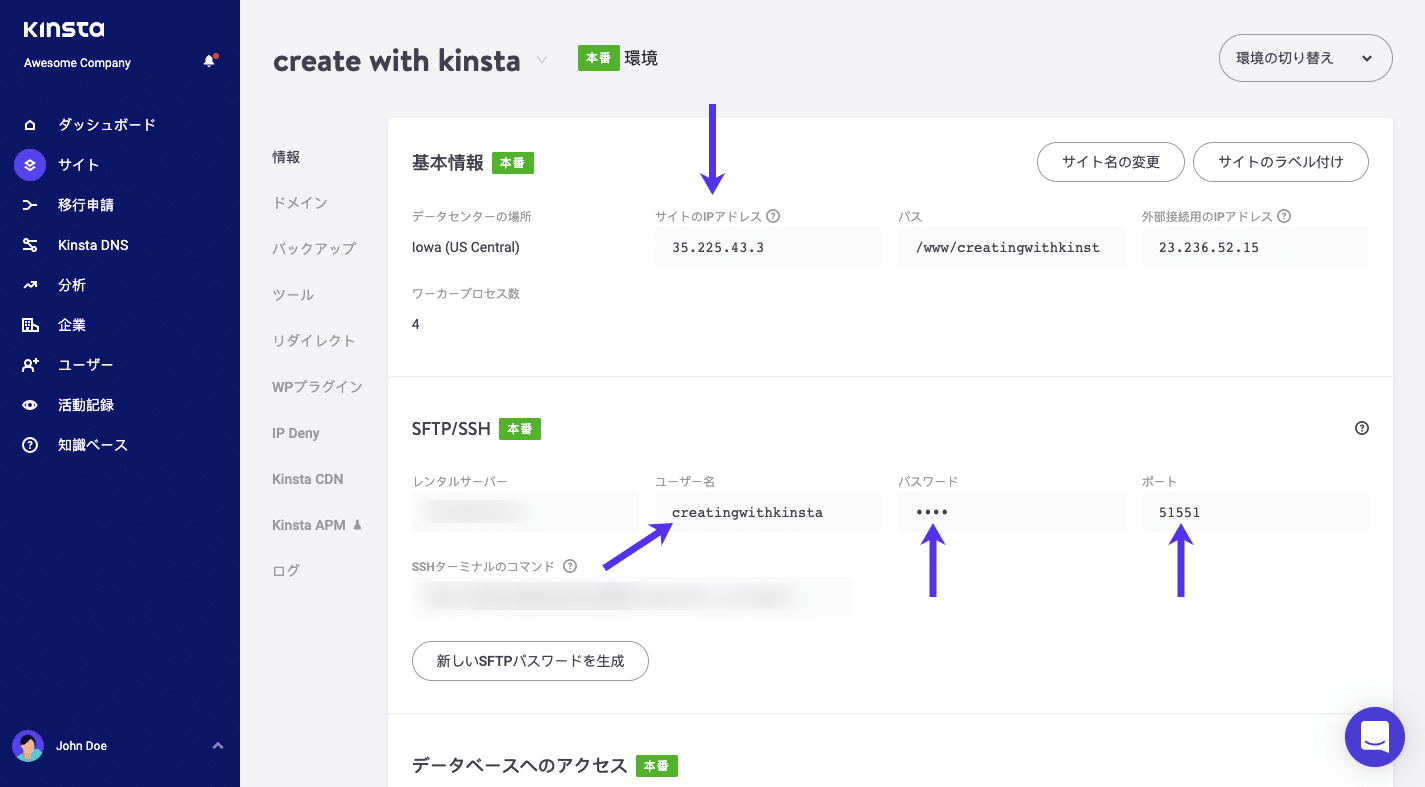Image resolution: width=1425 pixels, height=787 pixels.
Task: Click external IP 23.236.52.15 field
Action: (1255, 247)
